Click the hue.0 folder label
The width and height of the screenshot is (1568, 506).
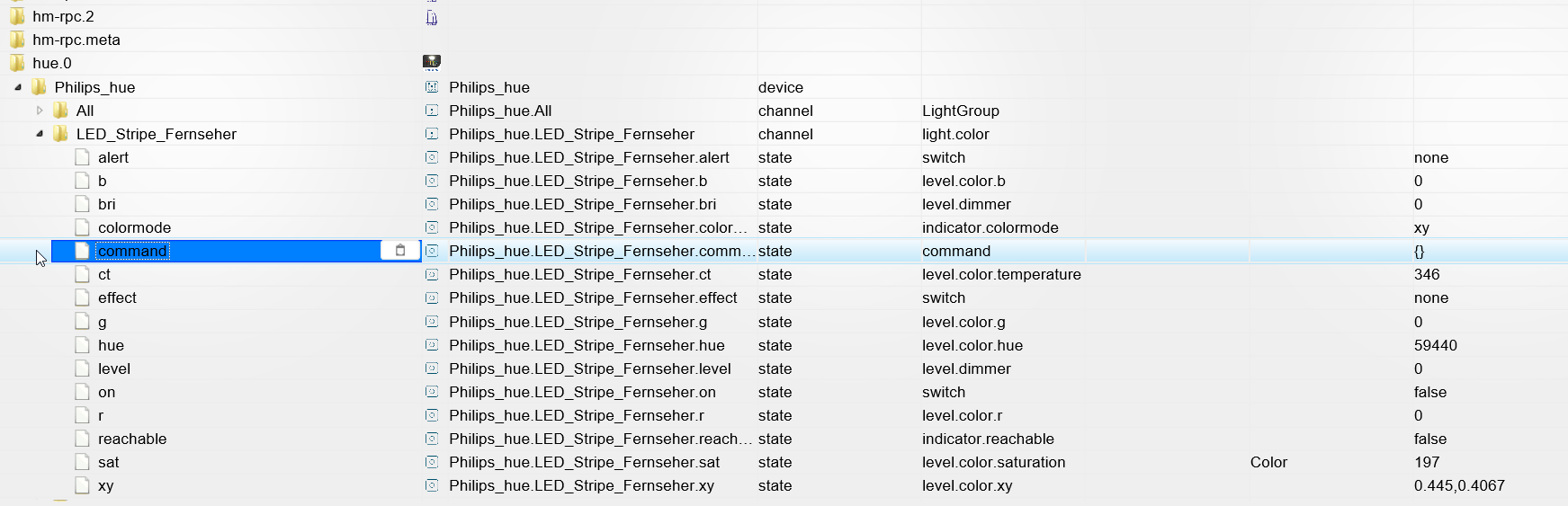pos(52,63)
